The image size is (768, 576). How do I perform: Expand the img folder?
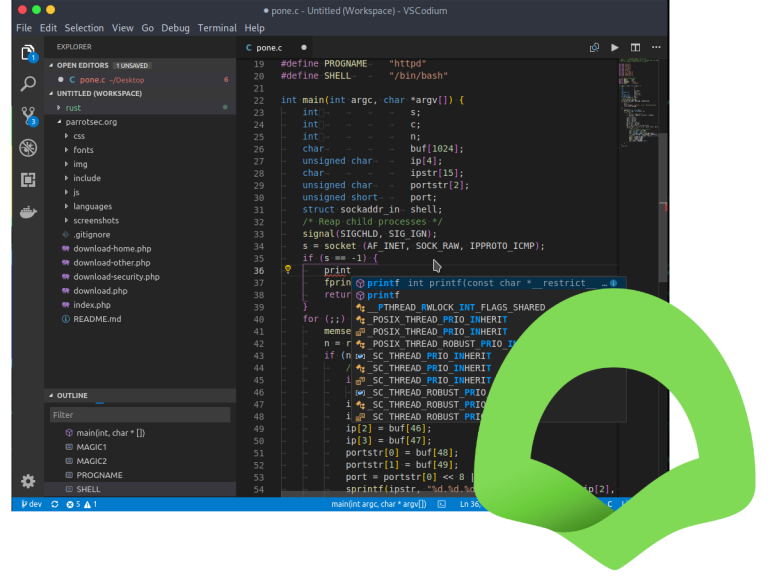pyautogui.click(x=67, y=164)
